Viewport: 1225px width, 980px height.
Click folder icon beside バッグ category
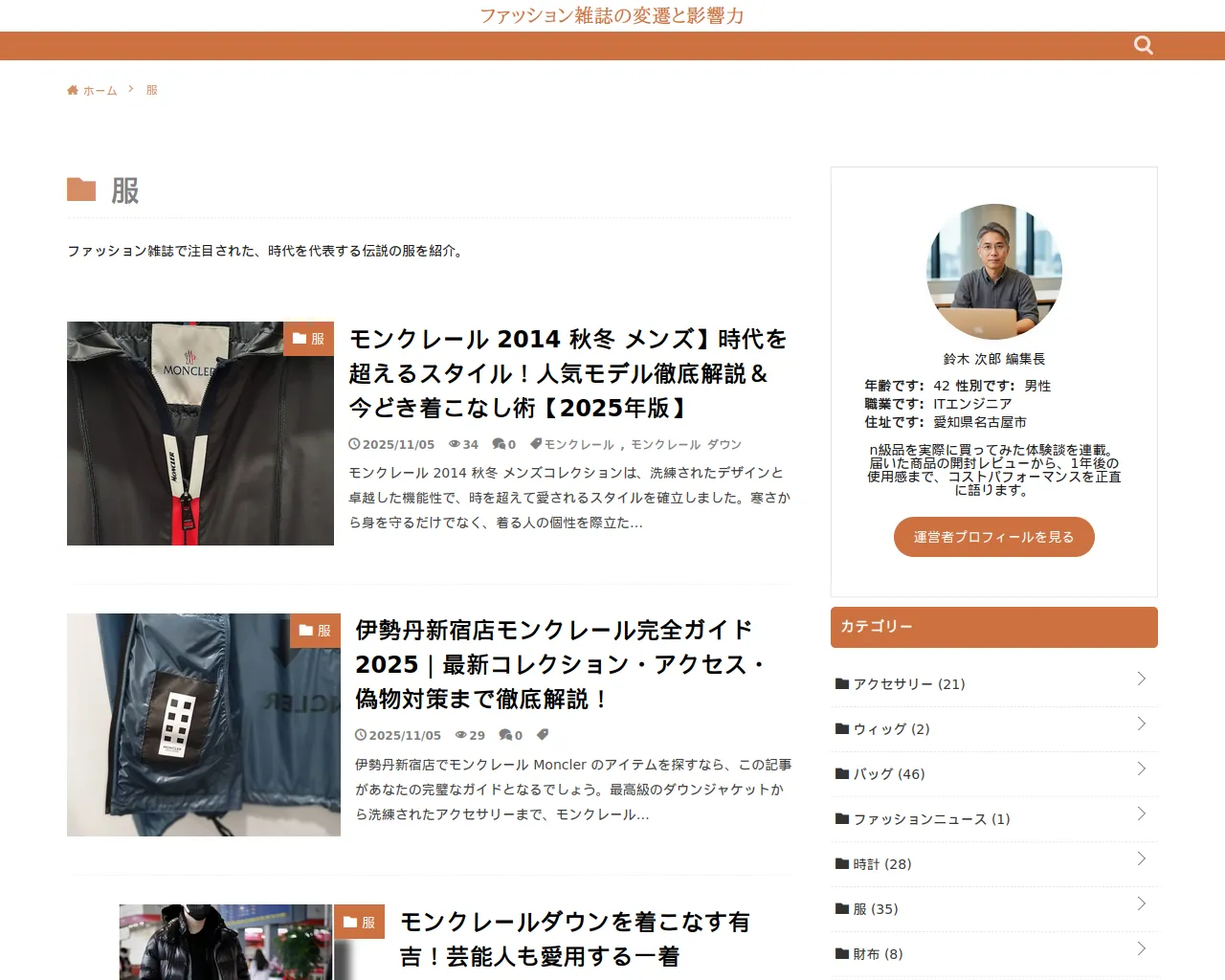click(842, 773)
